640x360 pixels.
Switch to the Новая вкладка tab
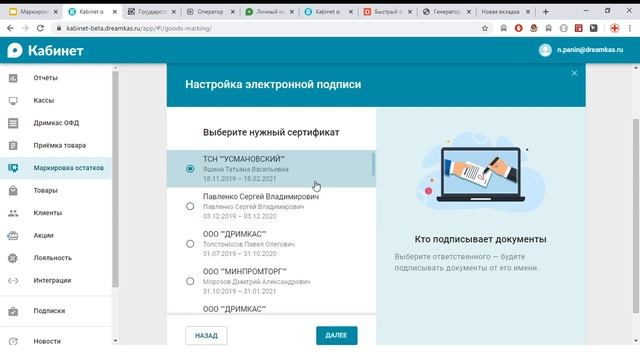tap(505, 12)
